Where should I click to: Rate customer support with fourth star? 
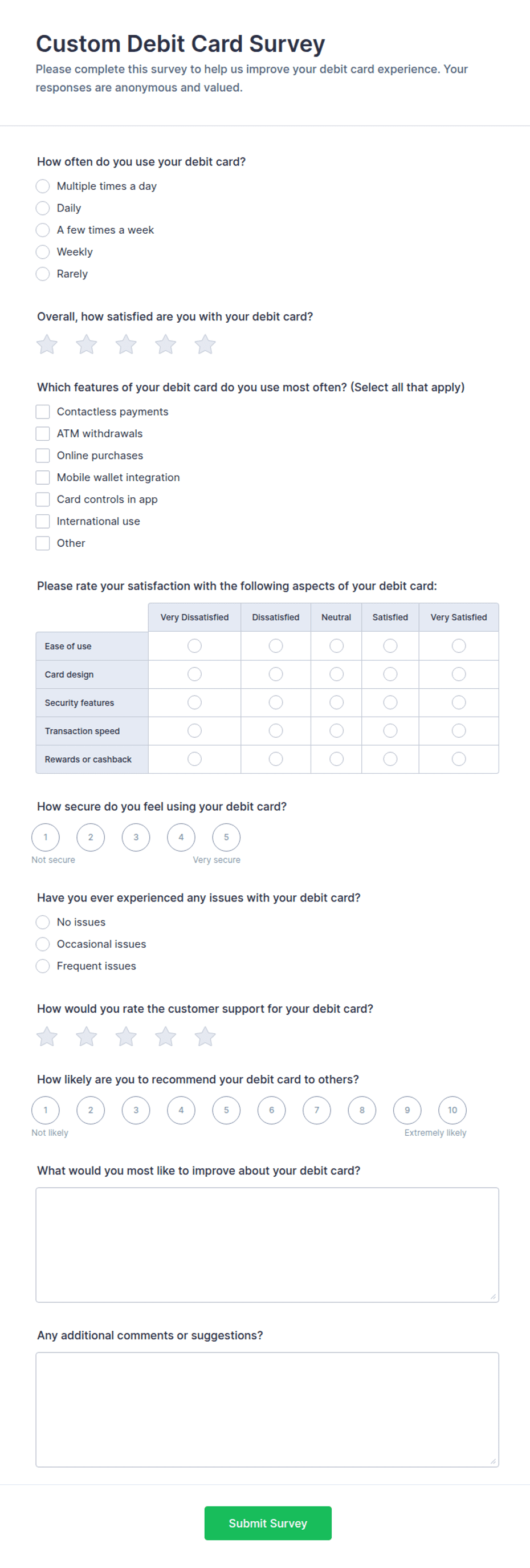[165, 1037]
